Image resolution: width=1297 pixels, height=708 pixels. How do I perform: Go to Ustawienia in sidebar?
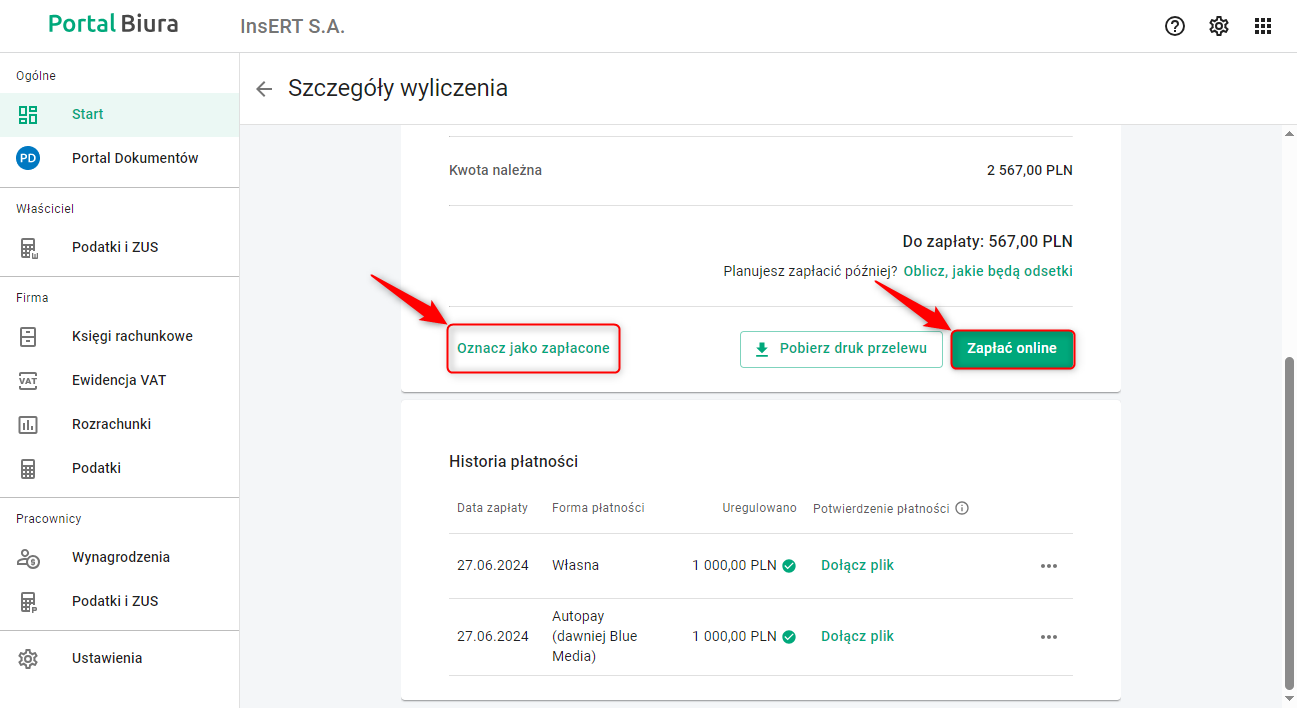point(107,658)
